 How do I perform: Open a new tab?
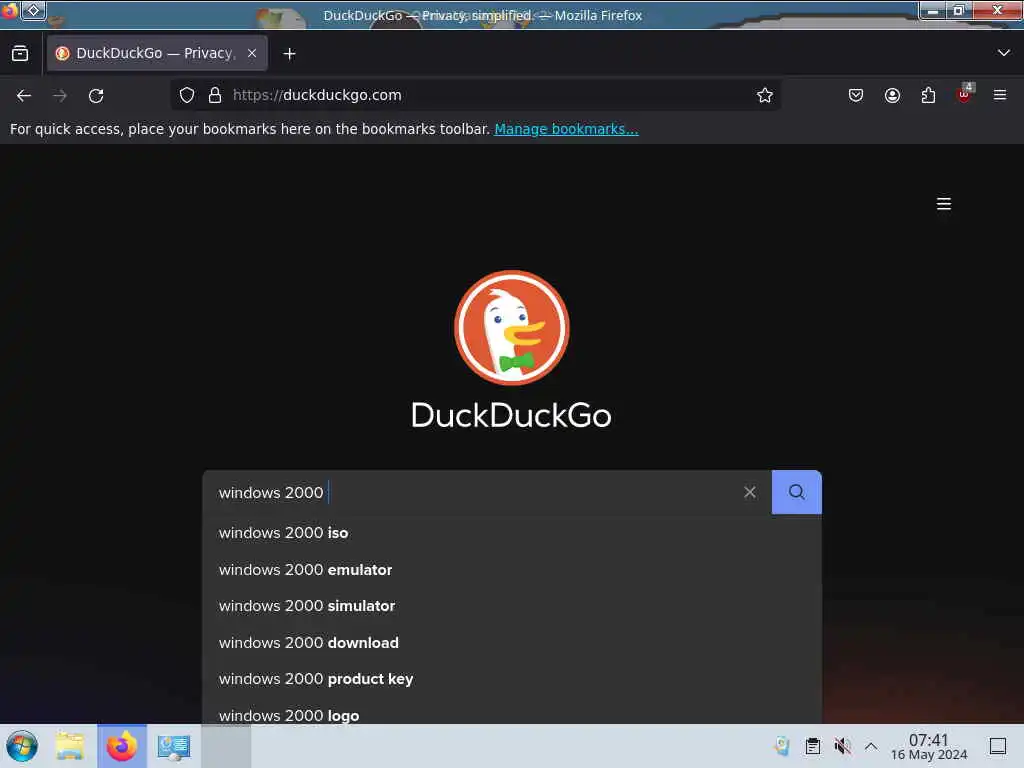tap(289, 54)
